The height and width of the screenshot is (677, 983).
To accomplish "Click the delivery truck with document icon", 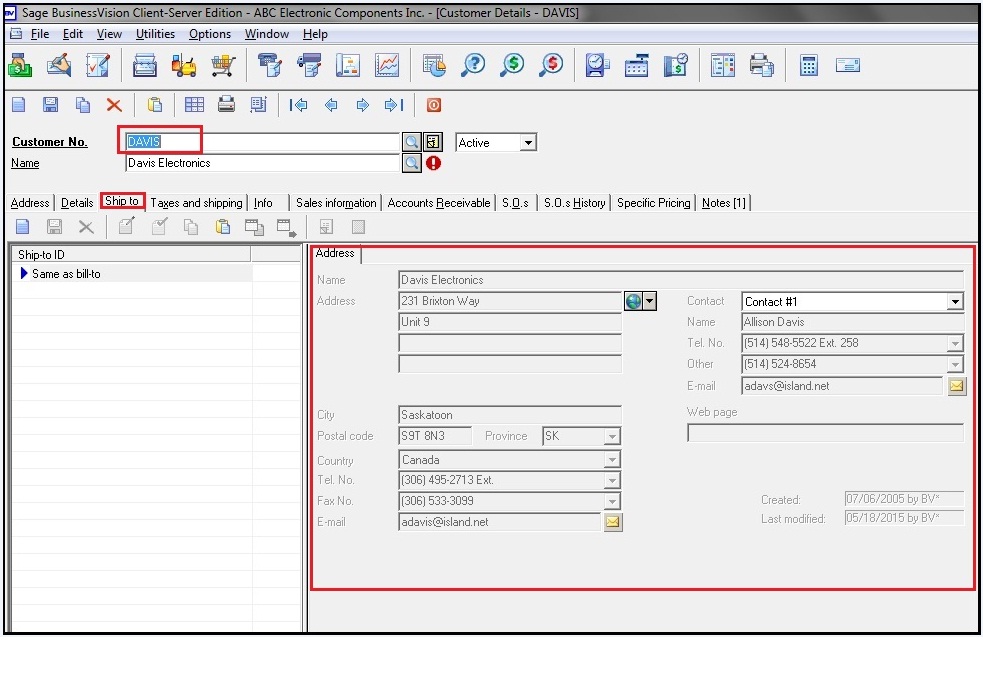I will (309, 65).
